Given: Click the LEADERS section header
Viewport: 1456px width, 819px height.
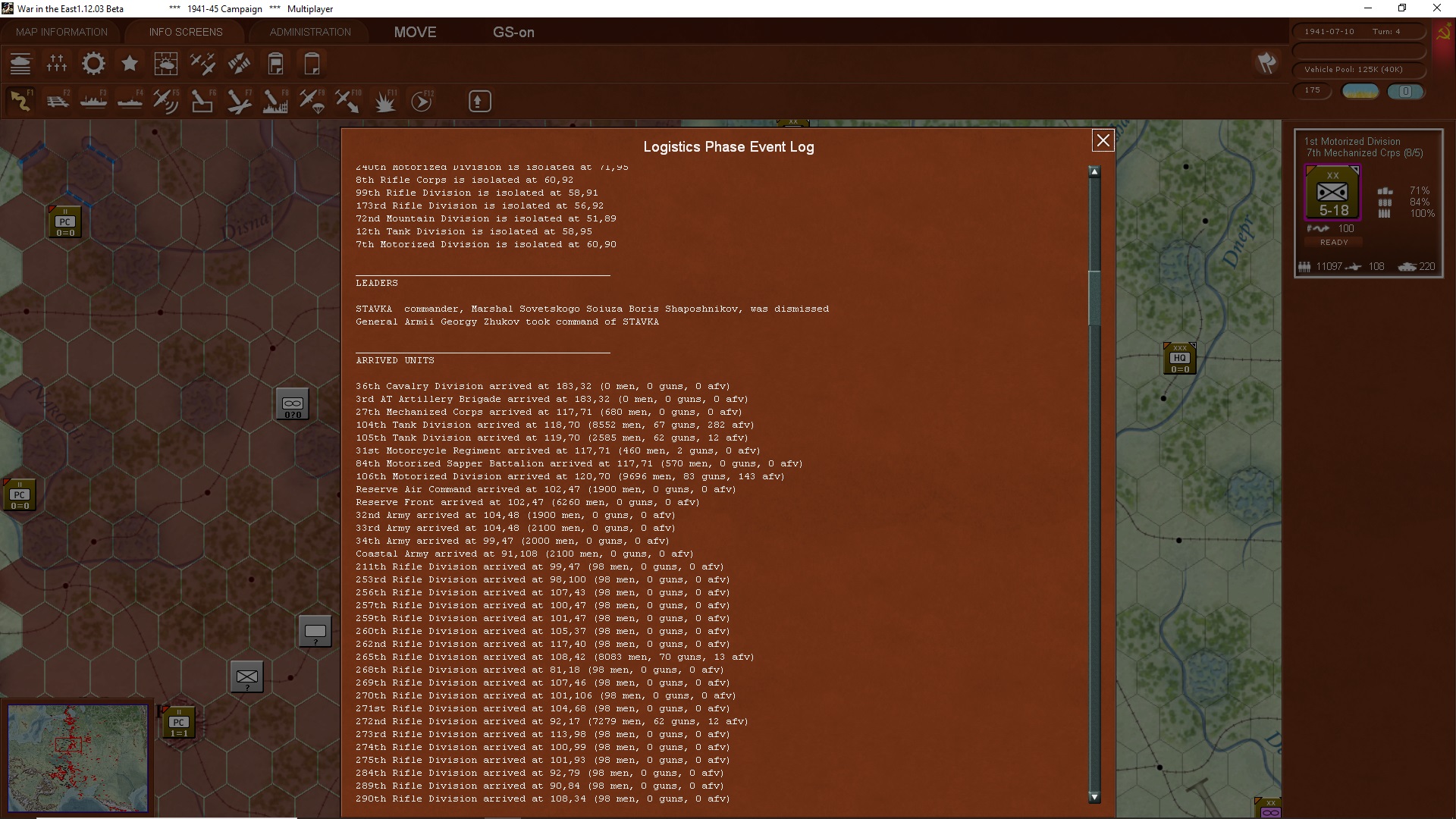Looking at the screenshot, I should (x=377, y=283).
